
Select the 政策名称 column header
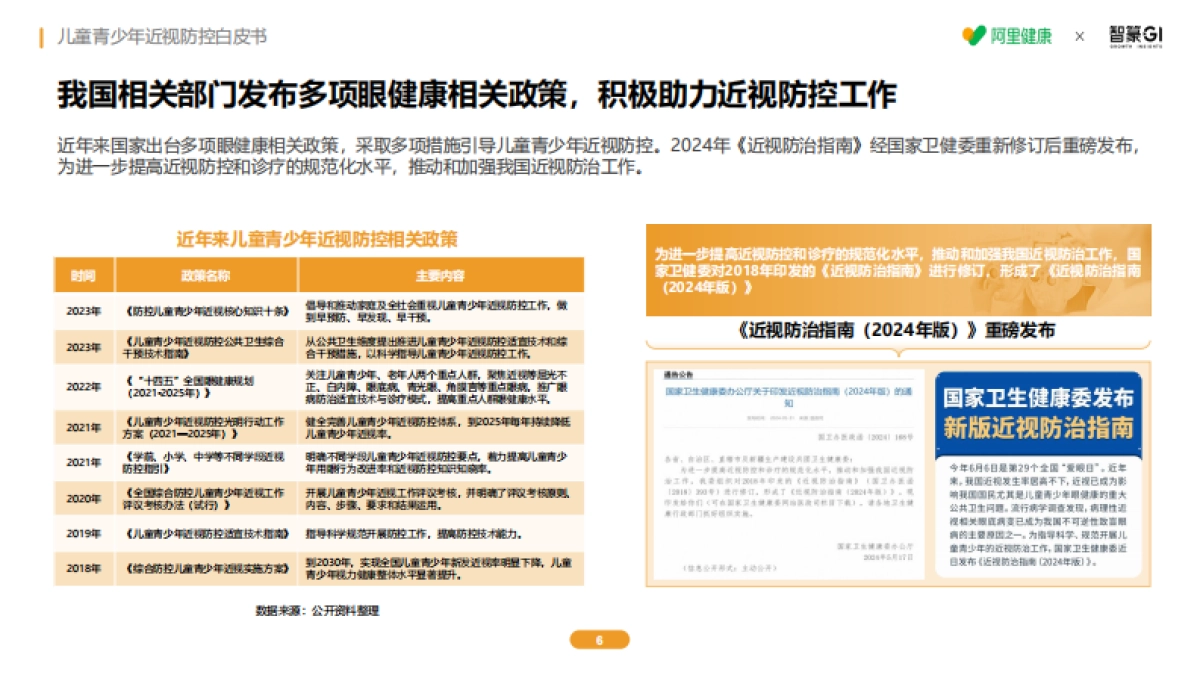point(208,275)
